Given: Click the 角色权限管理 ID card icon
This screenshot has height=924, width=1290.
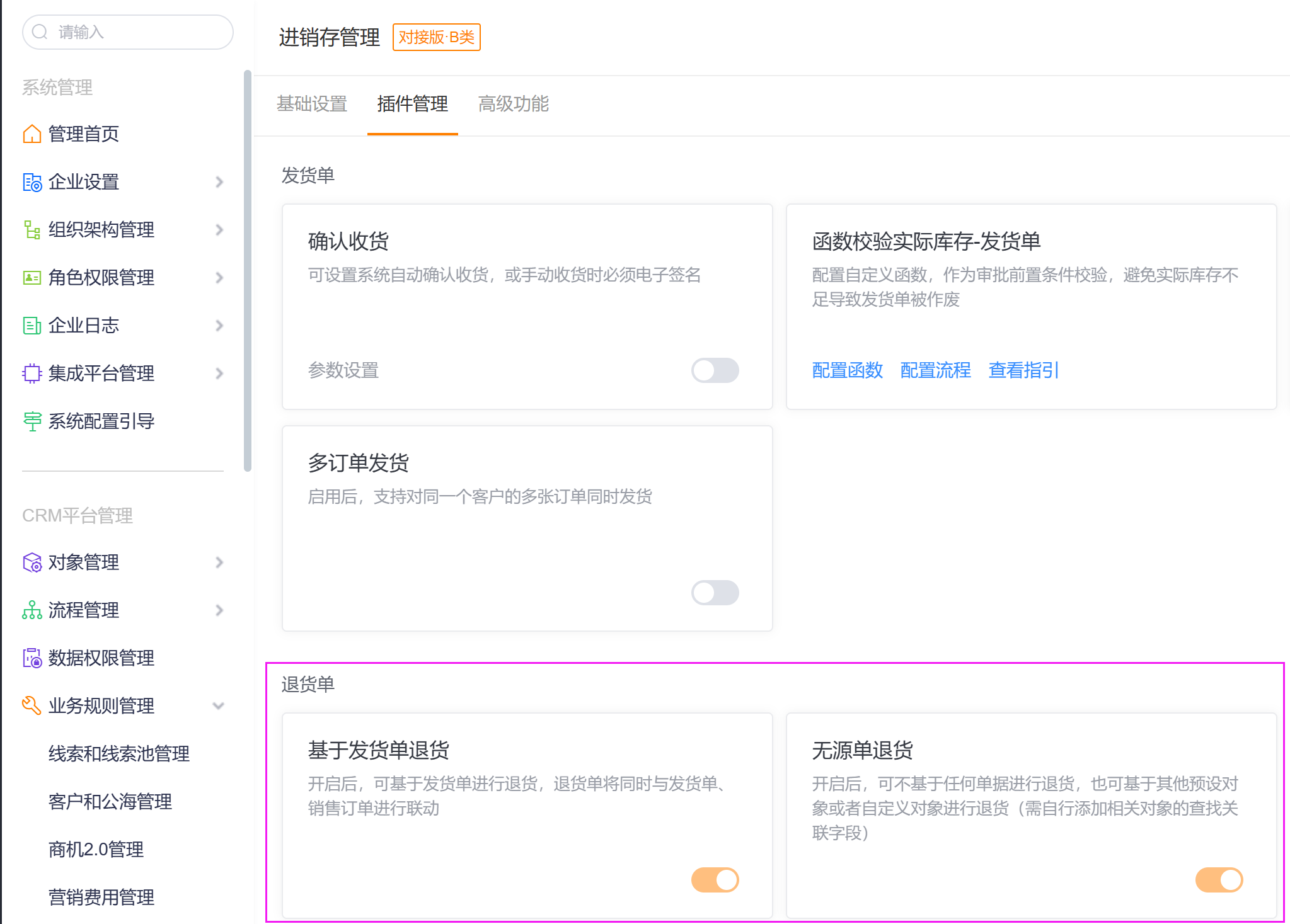Looking at the screenshot, I should 32,278.
